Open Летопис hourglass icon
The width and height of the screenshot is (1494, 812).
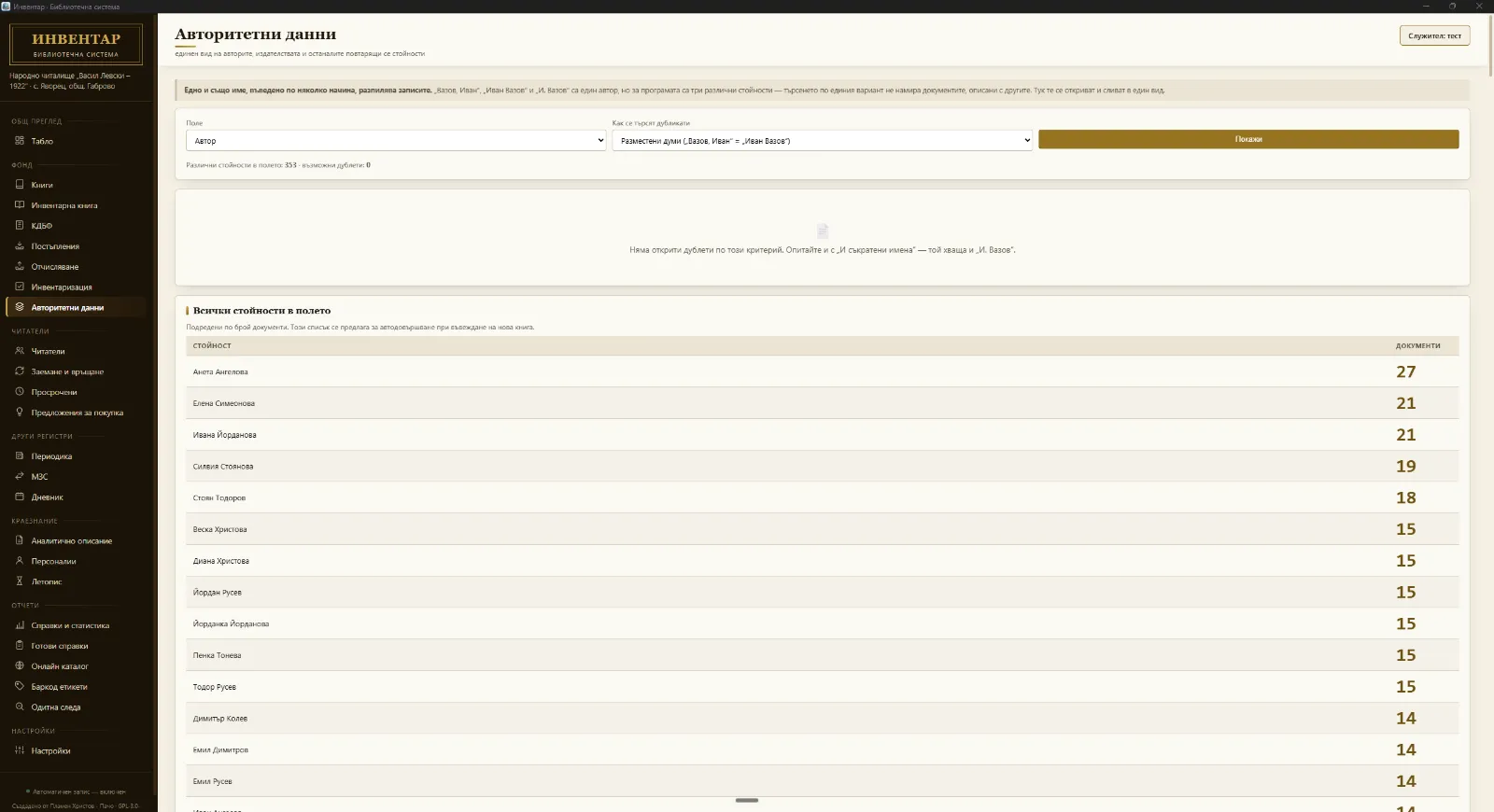tap(20, 581)
